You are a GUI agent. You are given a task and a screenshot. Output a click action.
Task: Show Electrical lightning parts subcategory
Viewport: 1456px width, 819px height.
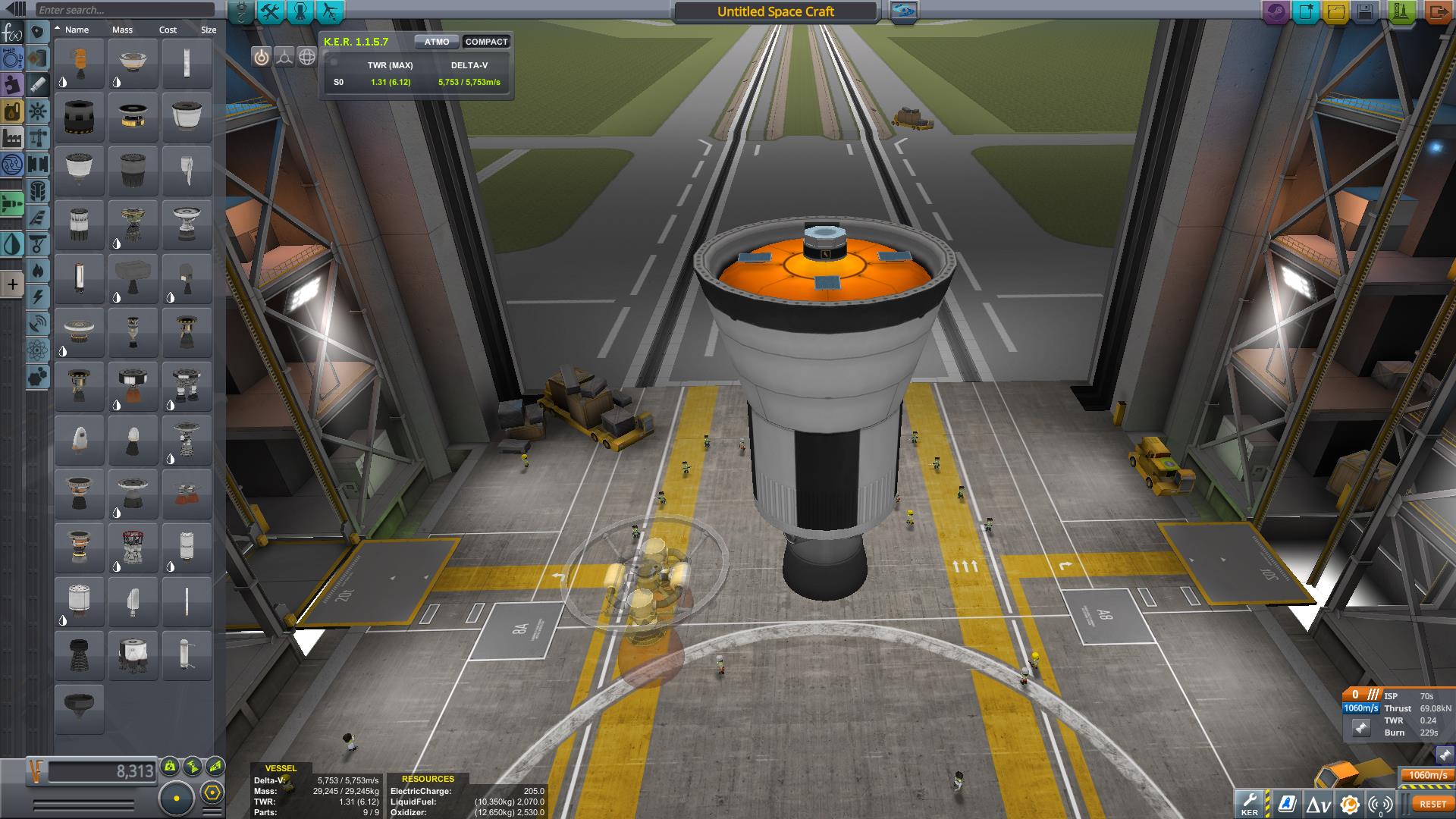[38, 297]
